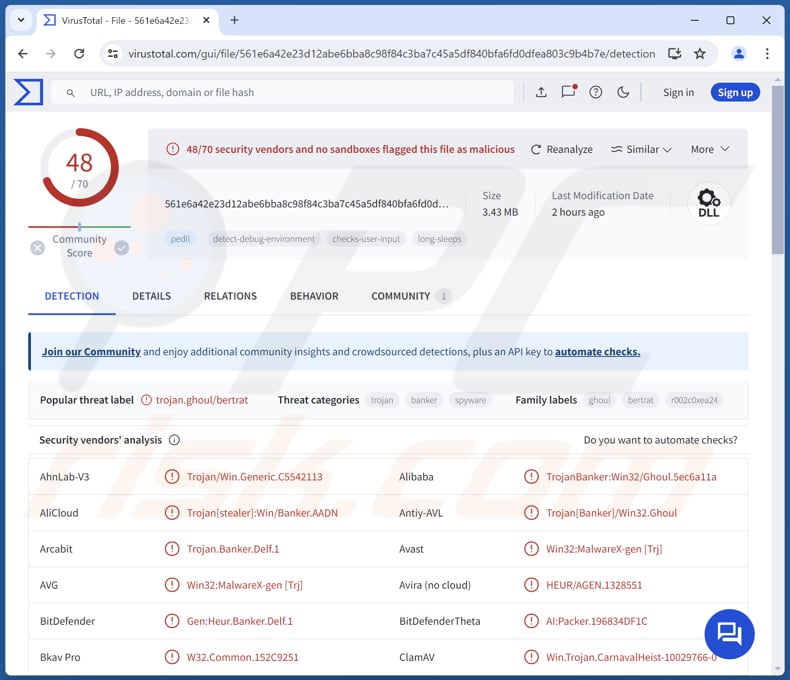Click the community score slider bar
This screenshot has width=790, height=680.
pyautogui.click(x=80, y=227)
